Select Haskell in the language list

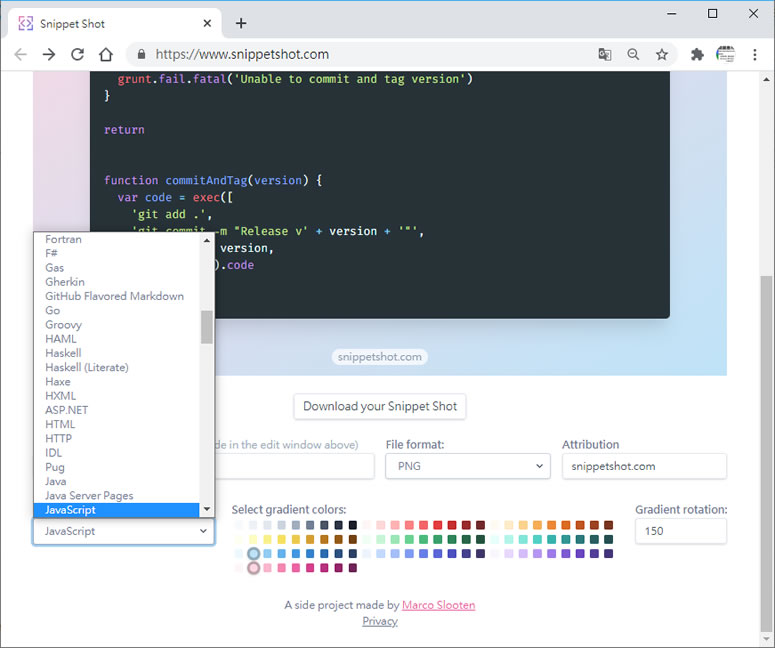click(x=116, y=353)
